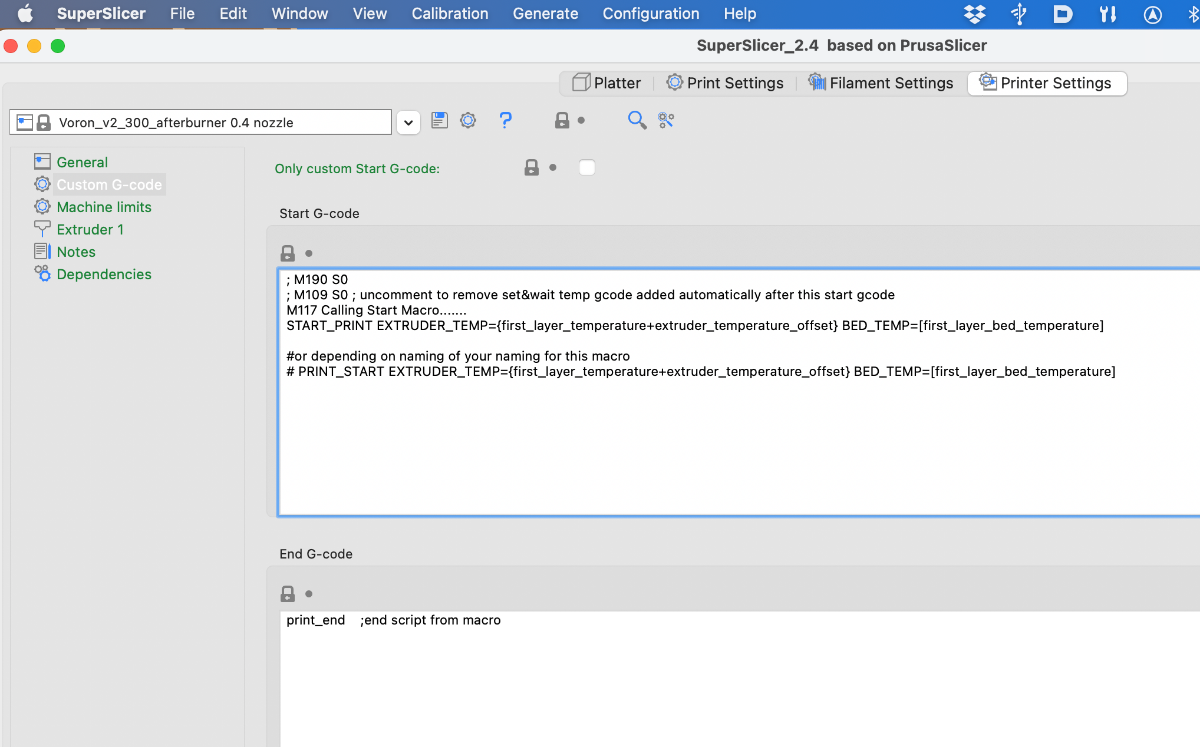Click the compare presets icon

[666, 120]
